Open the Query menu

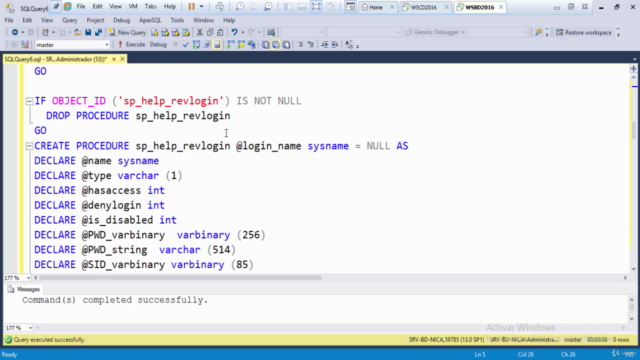pyautogui.click(x=69, y=20)
